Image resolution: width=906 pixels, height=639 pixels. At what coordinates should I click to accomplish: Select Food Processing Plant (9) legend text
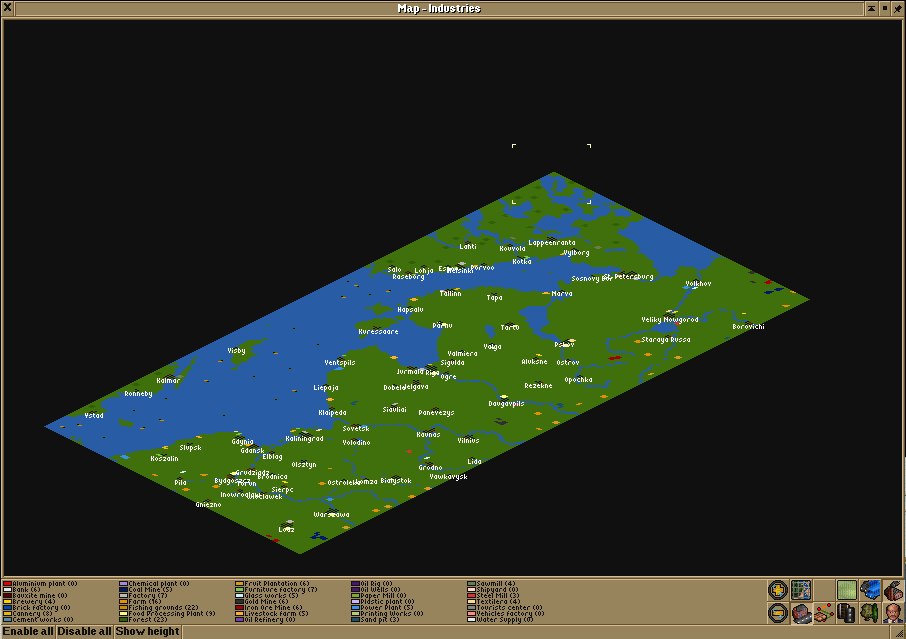click(172, 614)
